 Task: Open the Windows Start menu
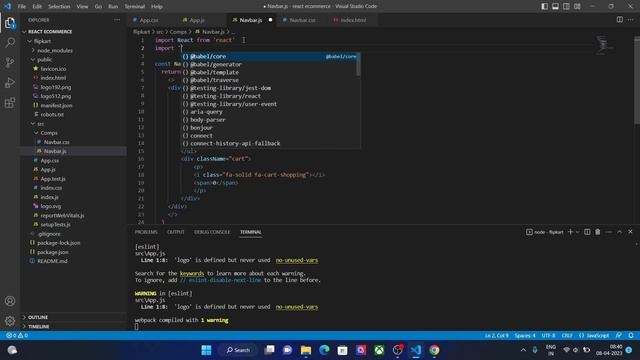(206, 350)
